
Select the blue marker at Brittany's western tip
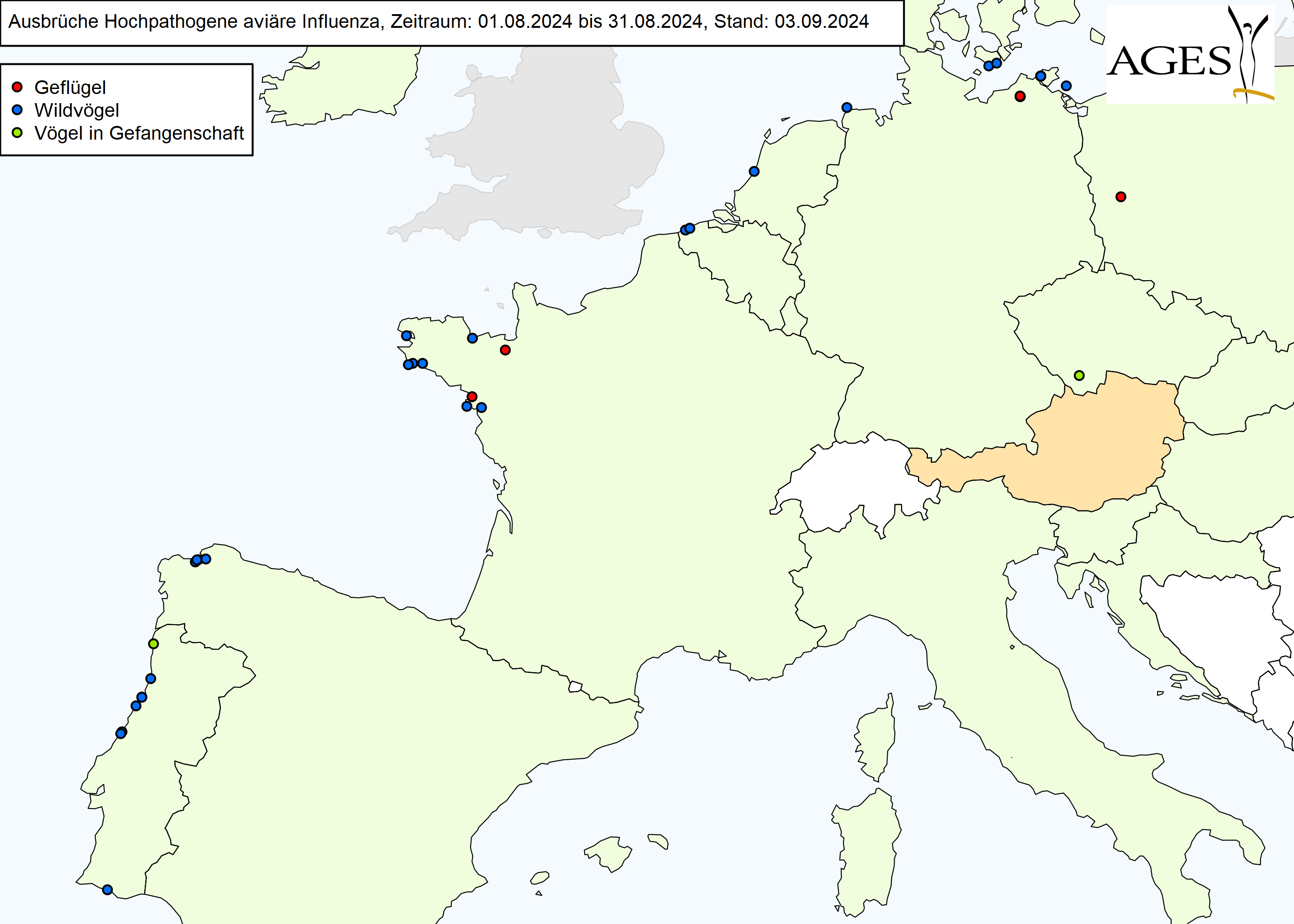point(406,336)
